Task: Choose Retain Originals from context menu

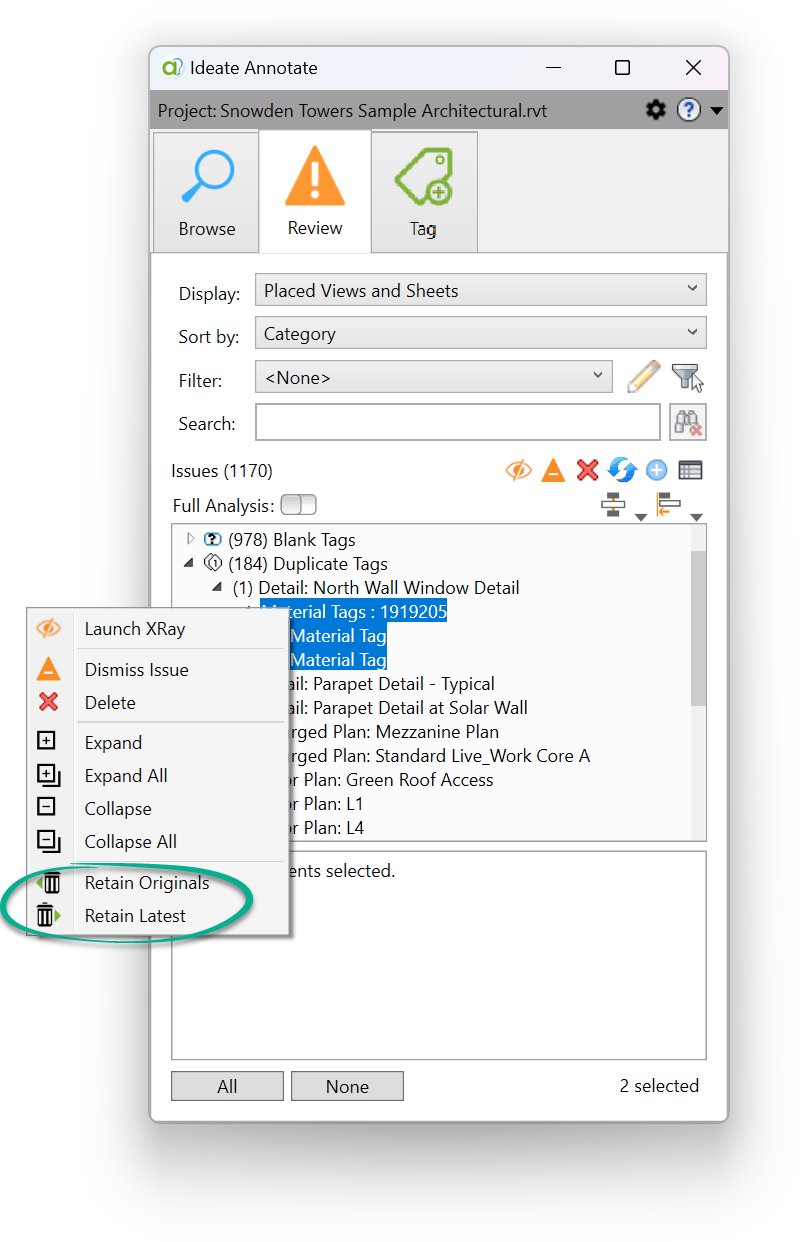Action: tap(159, 883)
